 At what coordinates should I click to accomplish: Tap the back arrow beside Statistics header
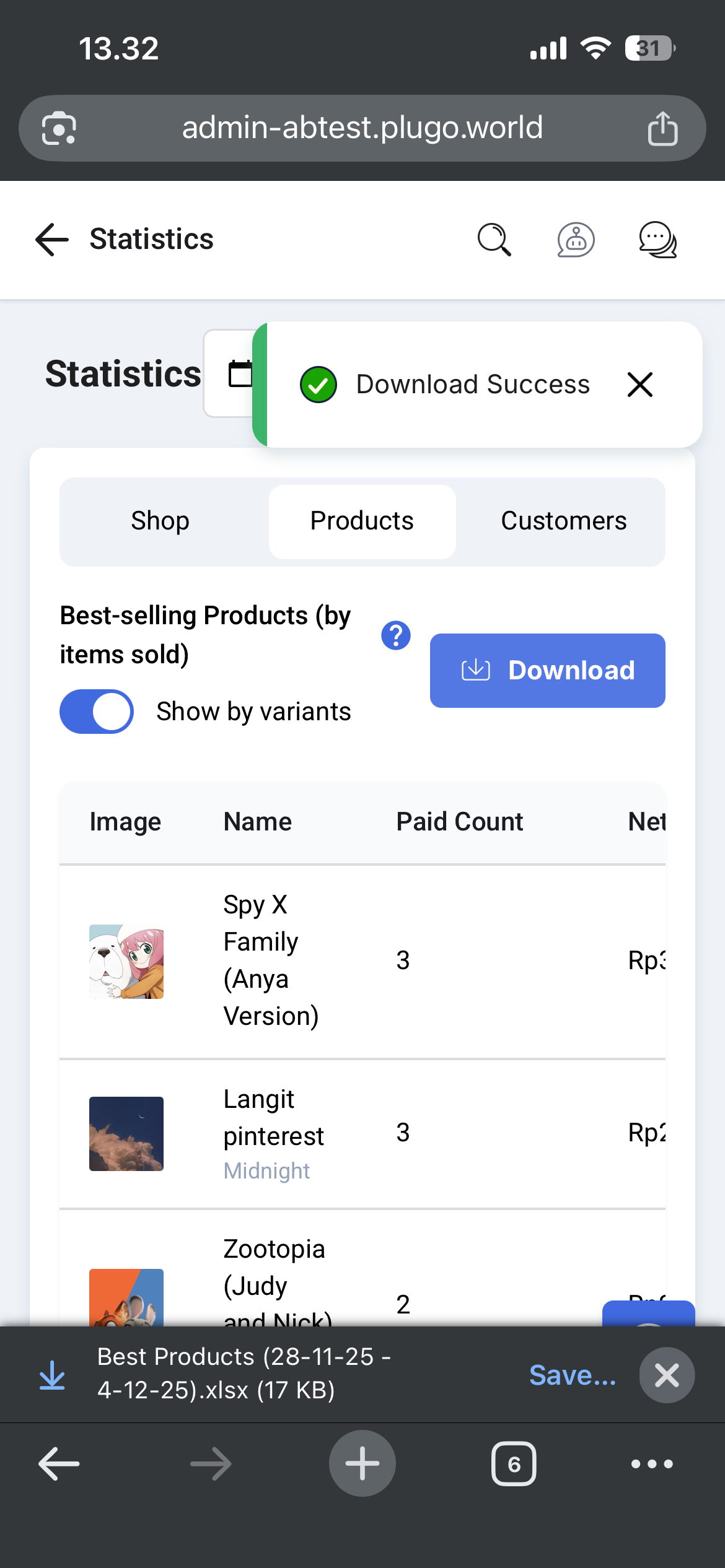(x=52, y=240)
